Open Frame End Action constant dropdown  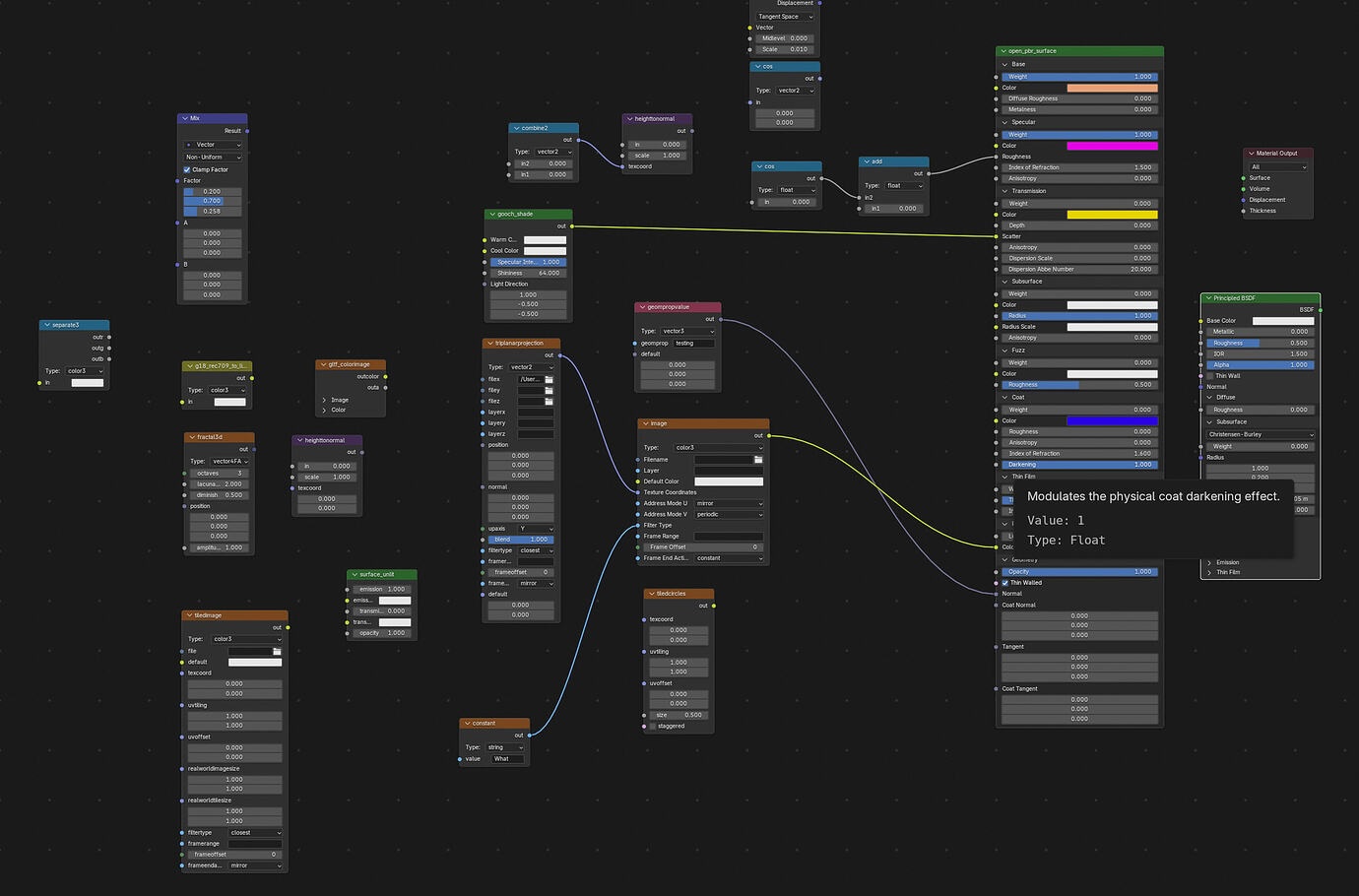point(729,558)
